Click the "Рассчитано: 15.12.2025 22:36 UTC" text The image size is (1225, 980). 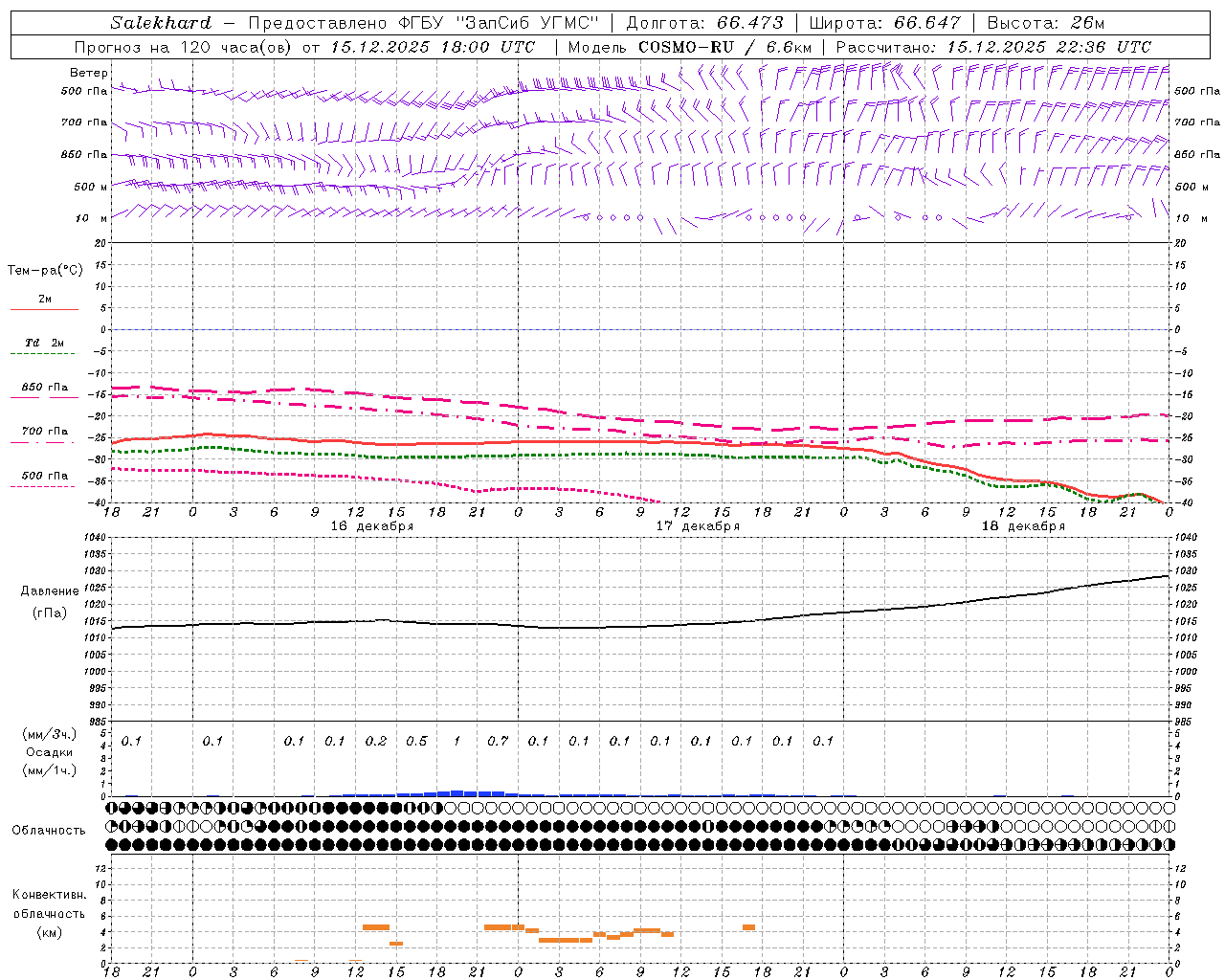pos(993,47)
